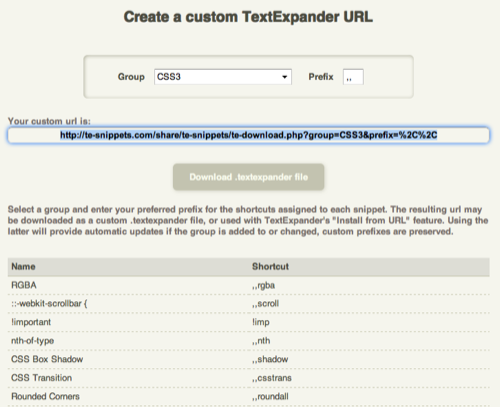Click the page title heading
This screenshot has height=407, width=500.
tap(248, 17)
